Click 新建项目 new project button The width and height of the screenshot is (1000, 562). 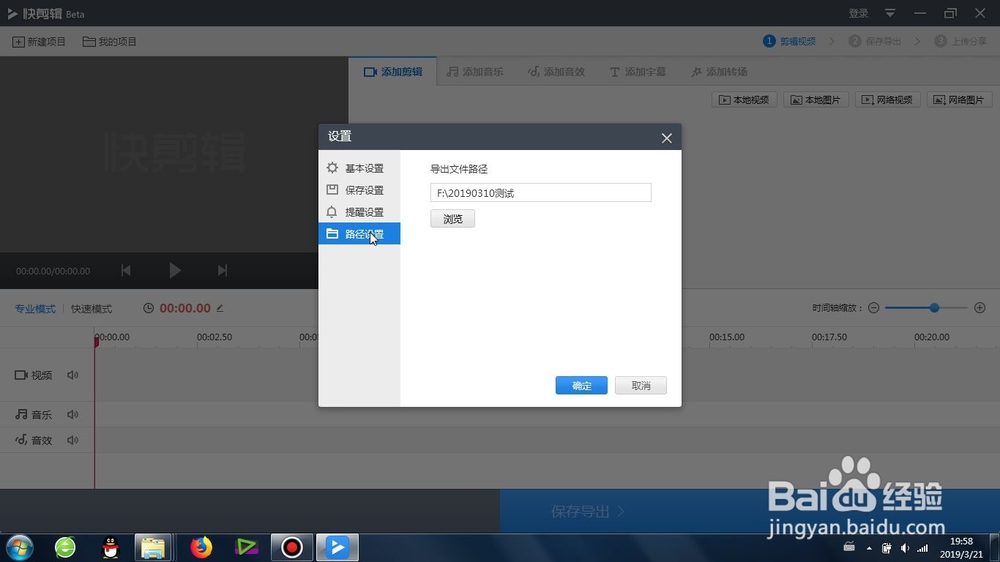pos(39,41)
